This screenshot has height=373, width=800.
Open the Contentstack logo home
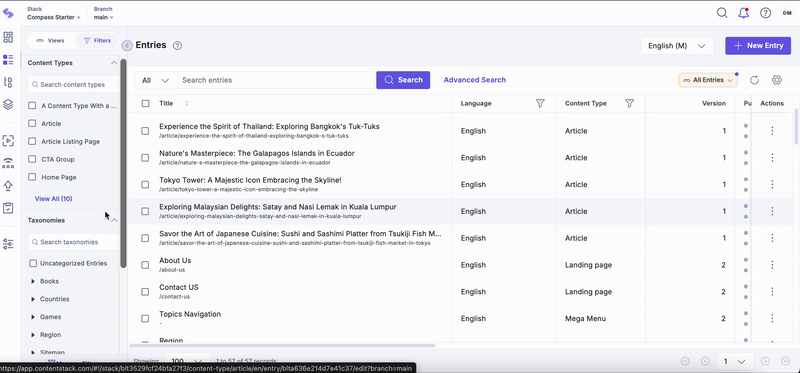pos(8,13)
